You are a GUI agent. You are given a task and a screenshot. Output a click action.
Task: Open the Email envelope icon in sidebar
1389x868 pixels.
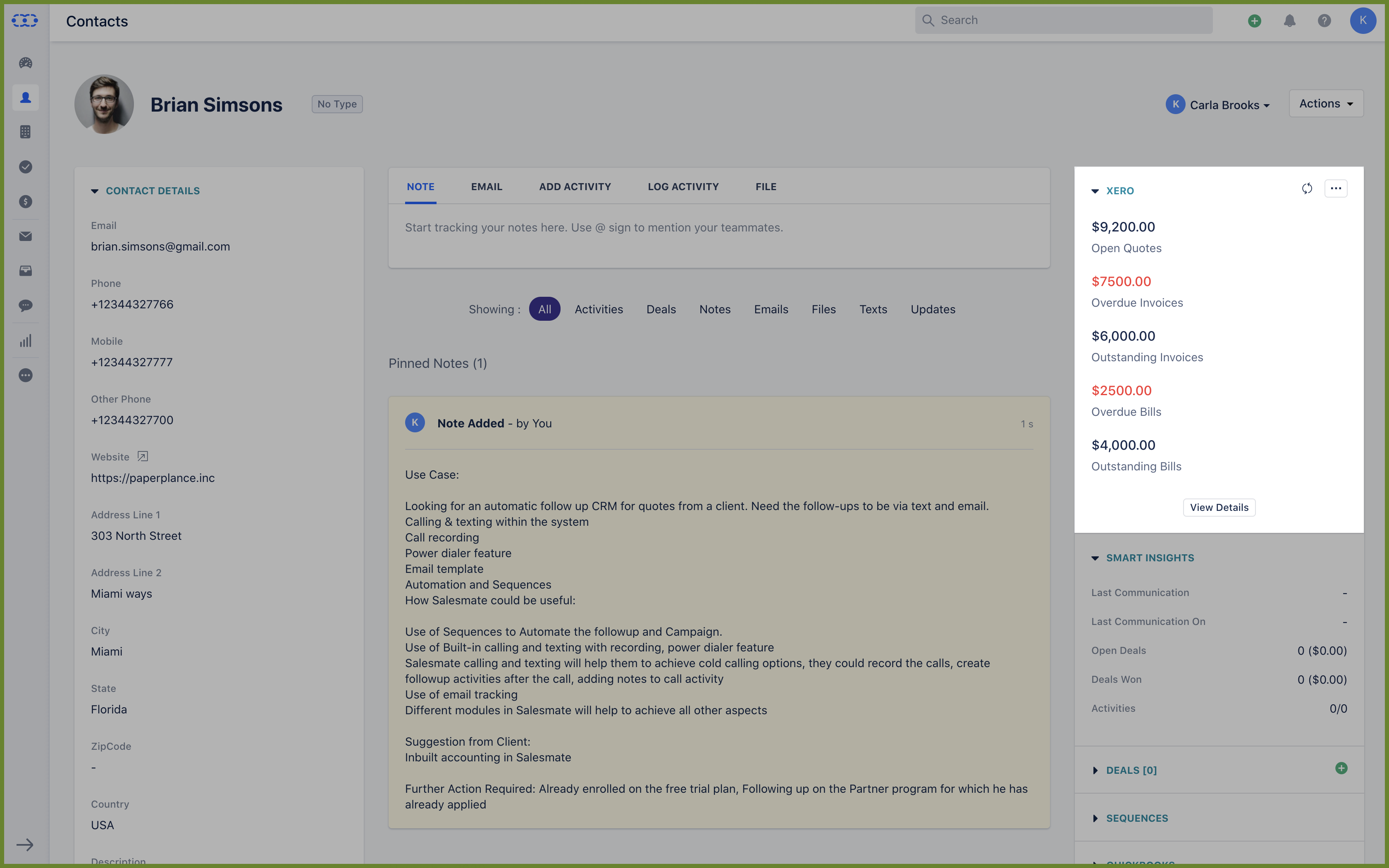[x=25, y=236]
